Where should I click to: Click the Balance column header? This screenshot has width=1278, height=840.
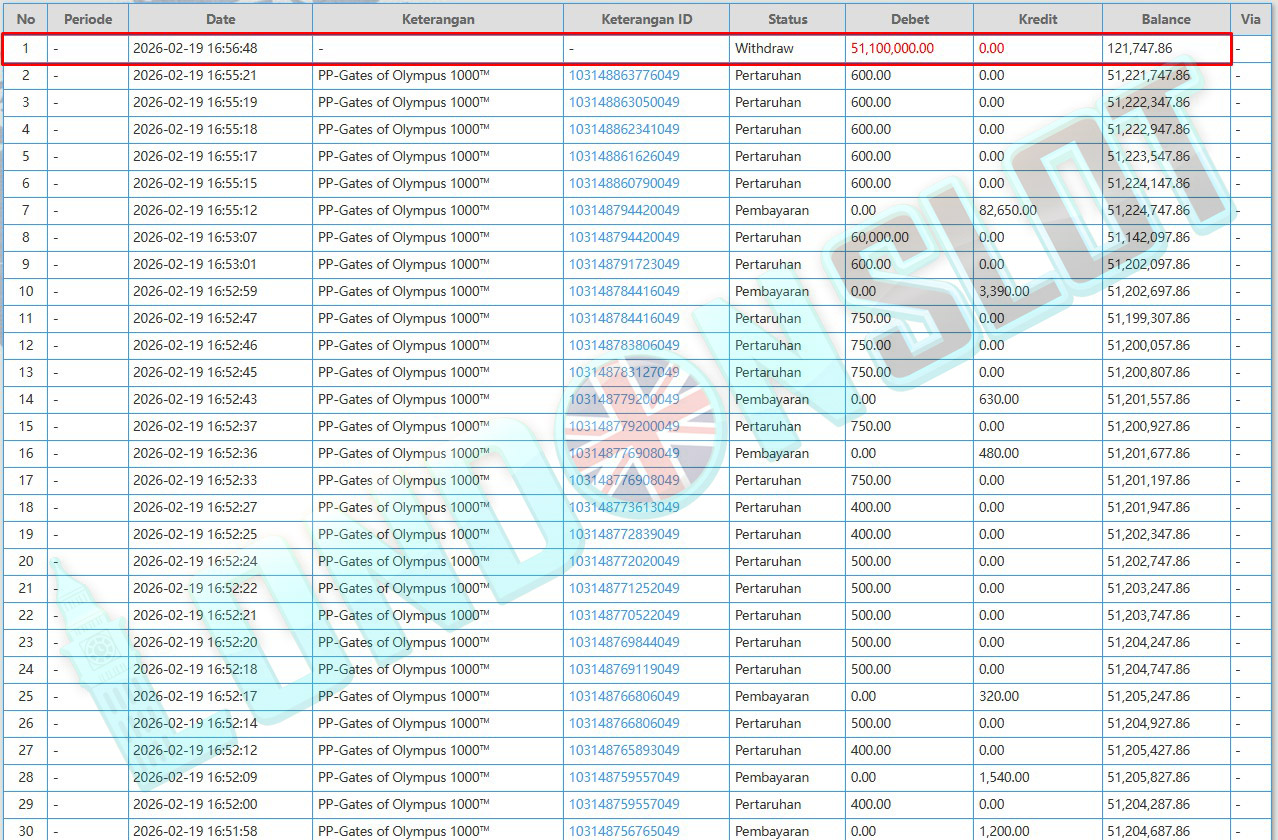[1166, 19]
